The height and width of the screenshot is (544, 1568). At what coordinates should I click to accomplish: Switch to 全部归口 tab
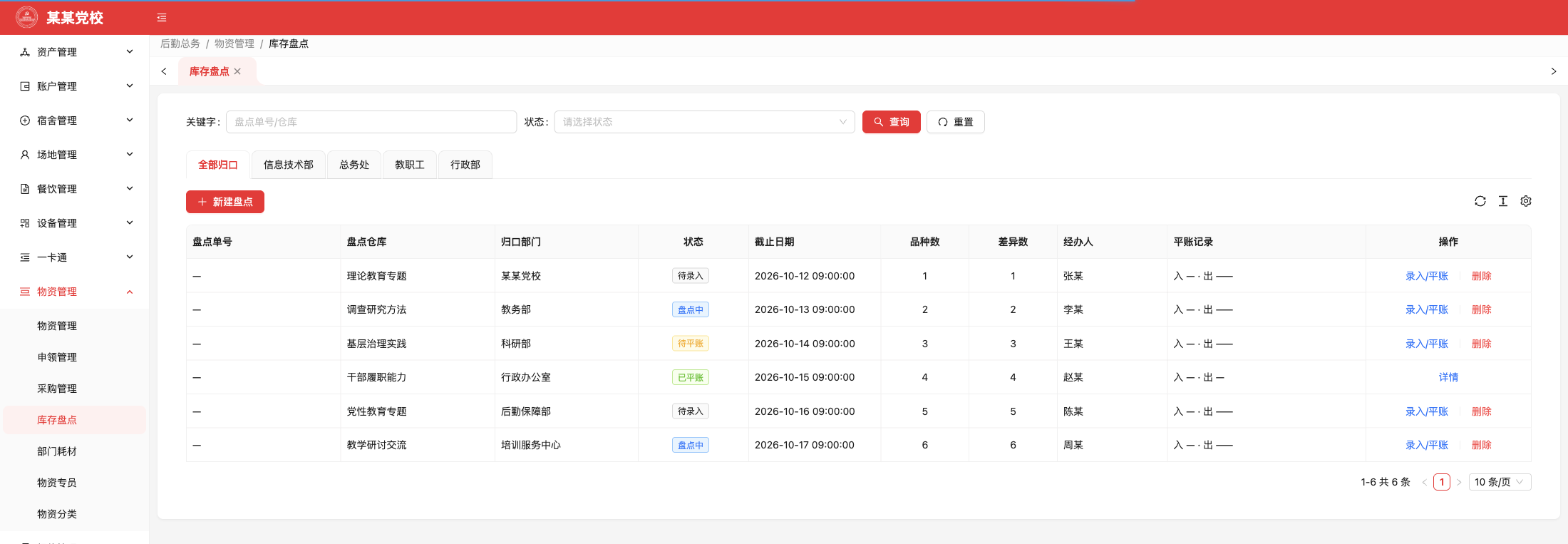[218, 165]
